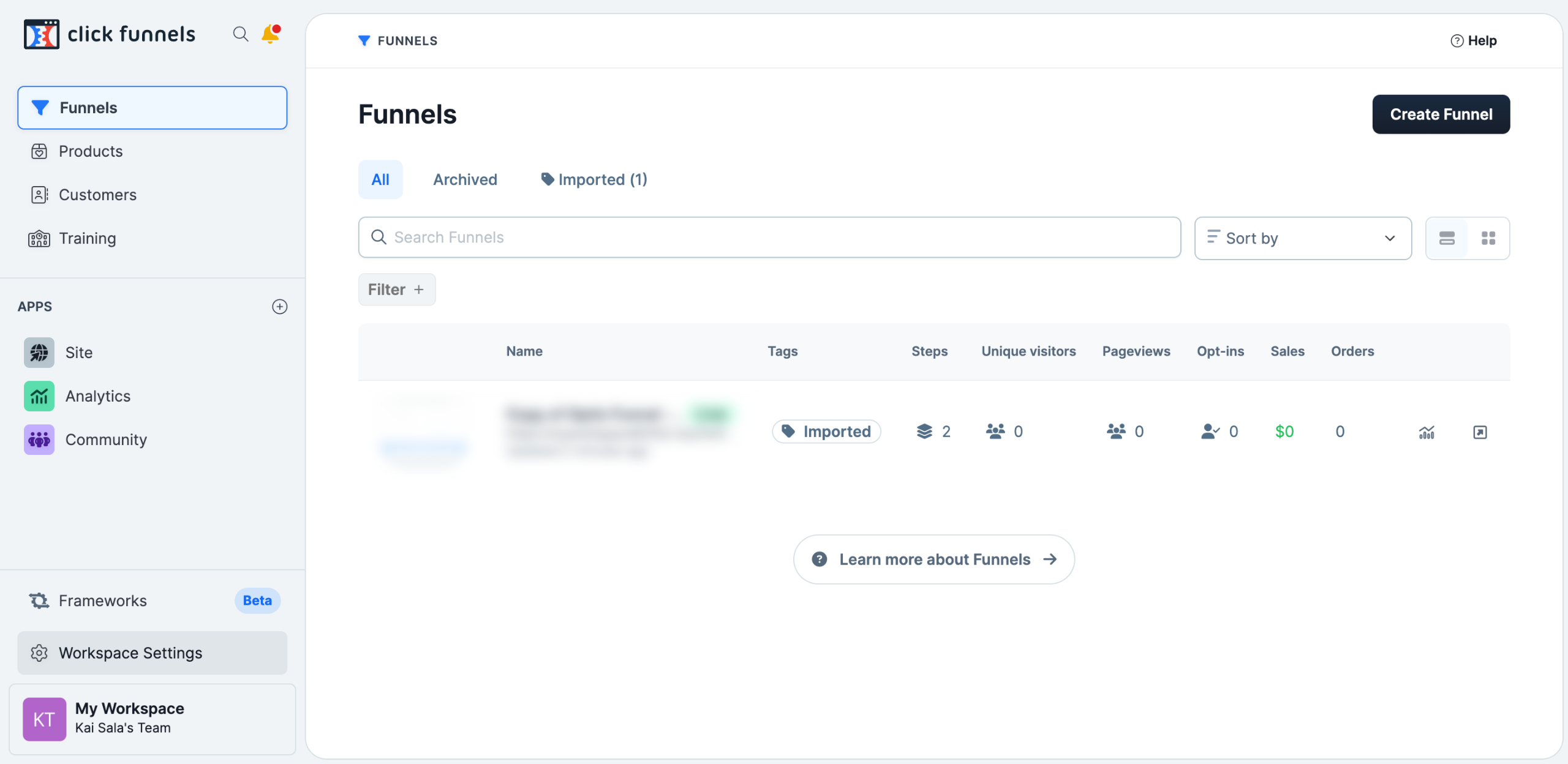Viewport: 1568px width, 764px height.
Task: Open the Analytics app
Action: pos(97,396)
